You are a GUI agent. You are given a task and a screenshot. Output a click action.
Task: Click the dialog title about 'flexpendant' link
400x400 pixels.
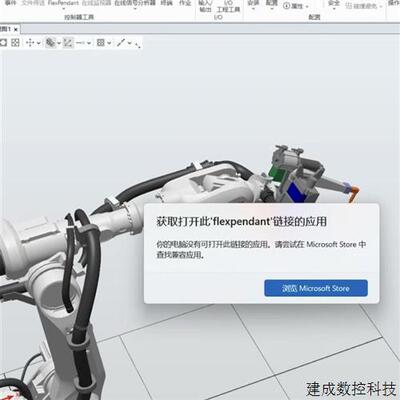[242, 222]
